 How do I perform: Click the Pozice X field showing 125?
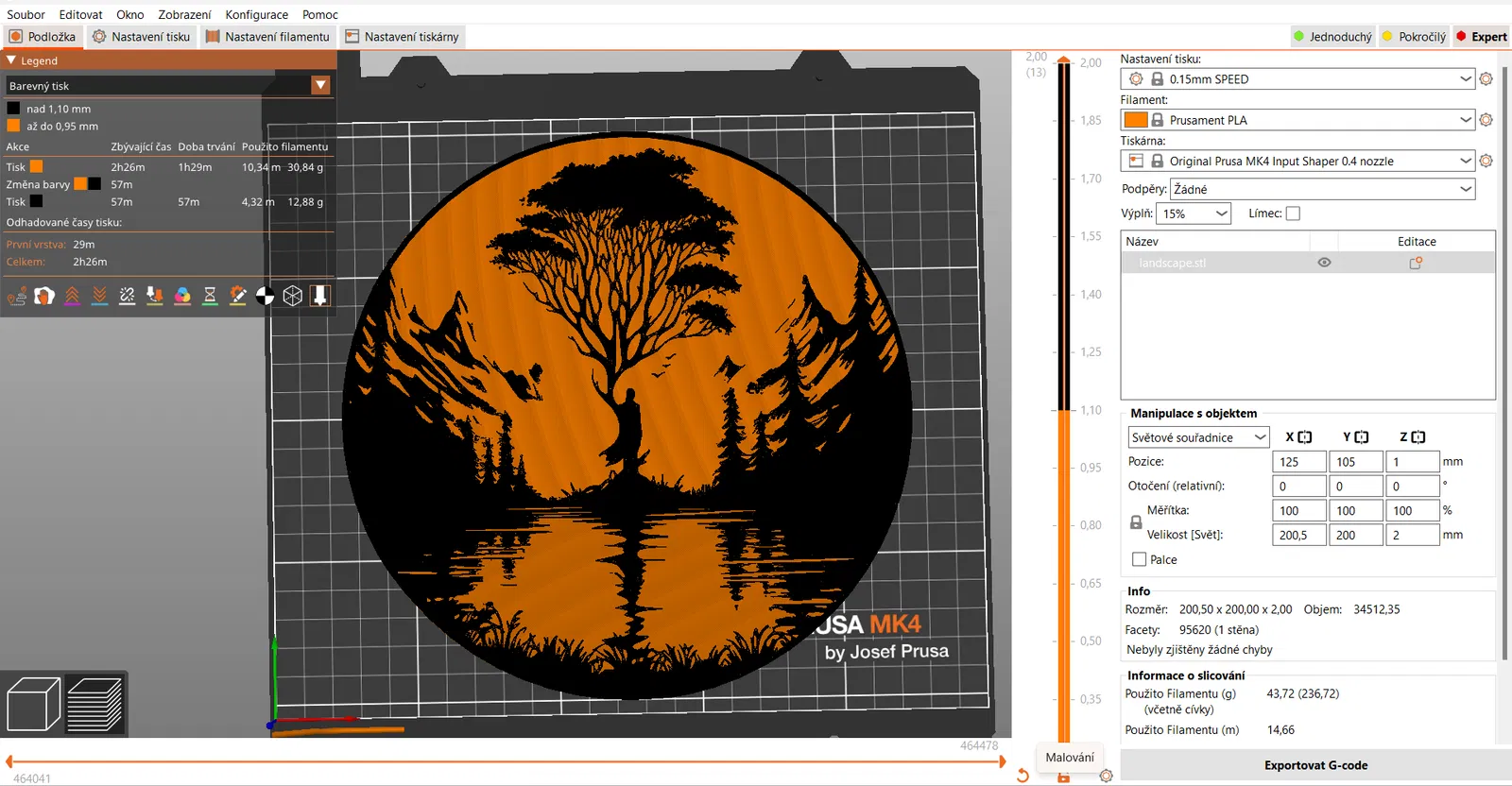click(1299, 462)
